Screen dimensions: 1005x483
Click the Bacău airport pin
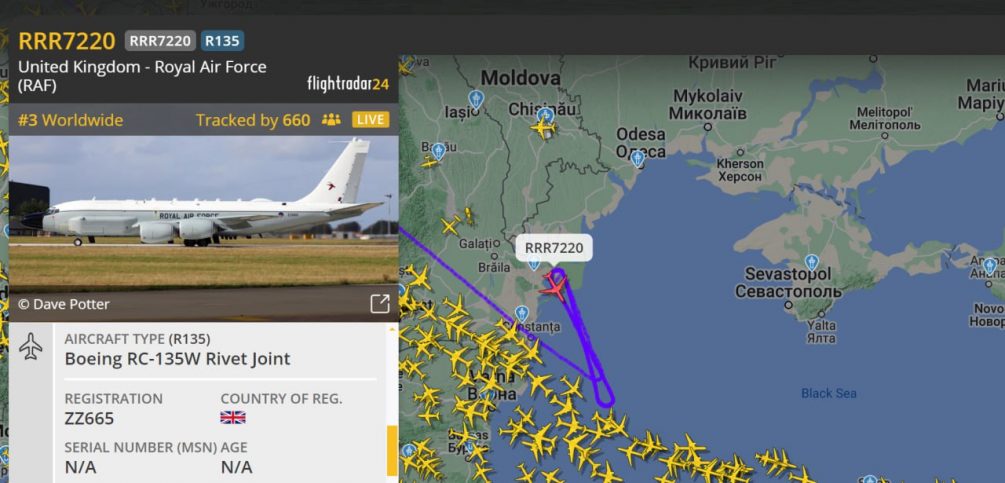[438, 151]
